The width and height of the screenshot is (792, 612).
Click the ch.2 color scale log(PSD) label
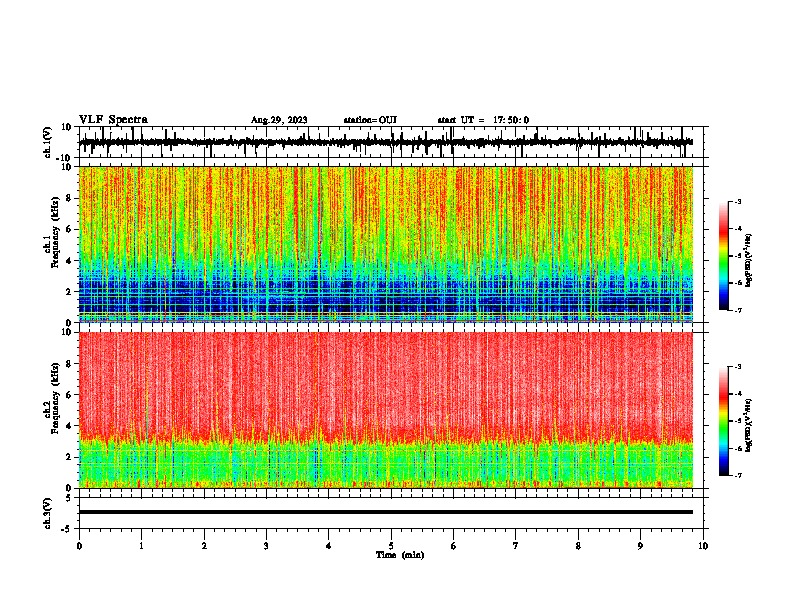(749, 426)
